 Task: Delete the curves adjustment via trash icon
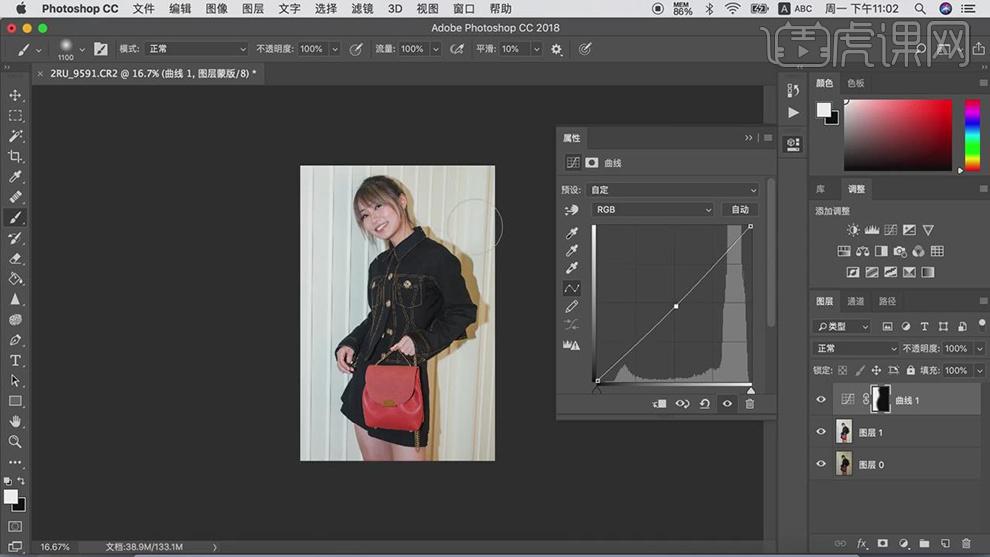750,404
